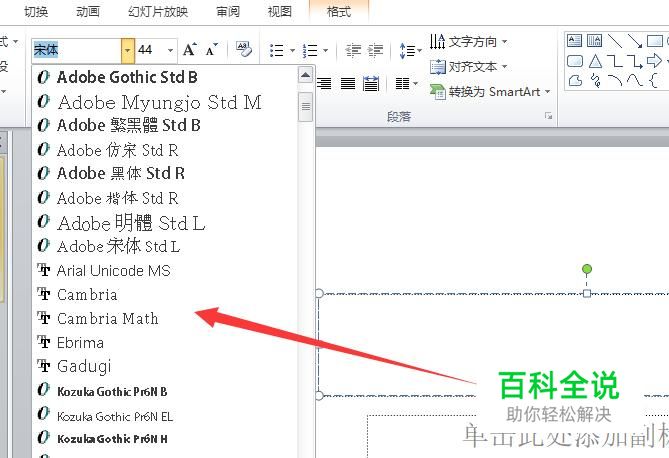Select the straight line shape
The height and width of the screenshot is (458, 669).
coord(615,41)
